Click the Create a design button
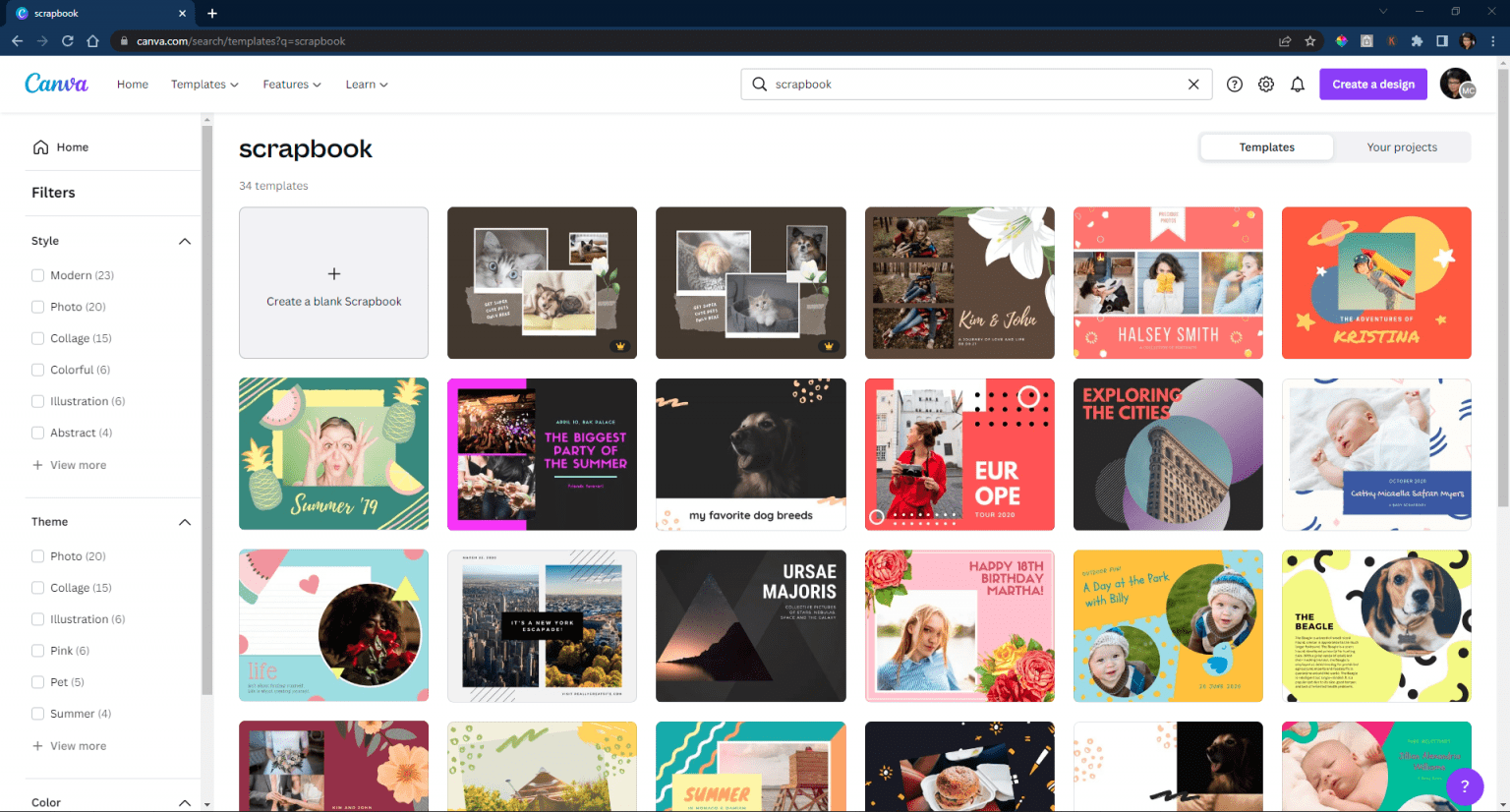Viewport: 1510px width, 812px height. pyautogui.click(x=1372, y=84)
